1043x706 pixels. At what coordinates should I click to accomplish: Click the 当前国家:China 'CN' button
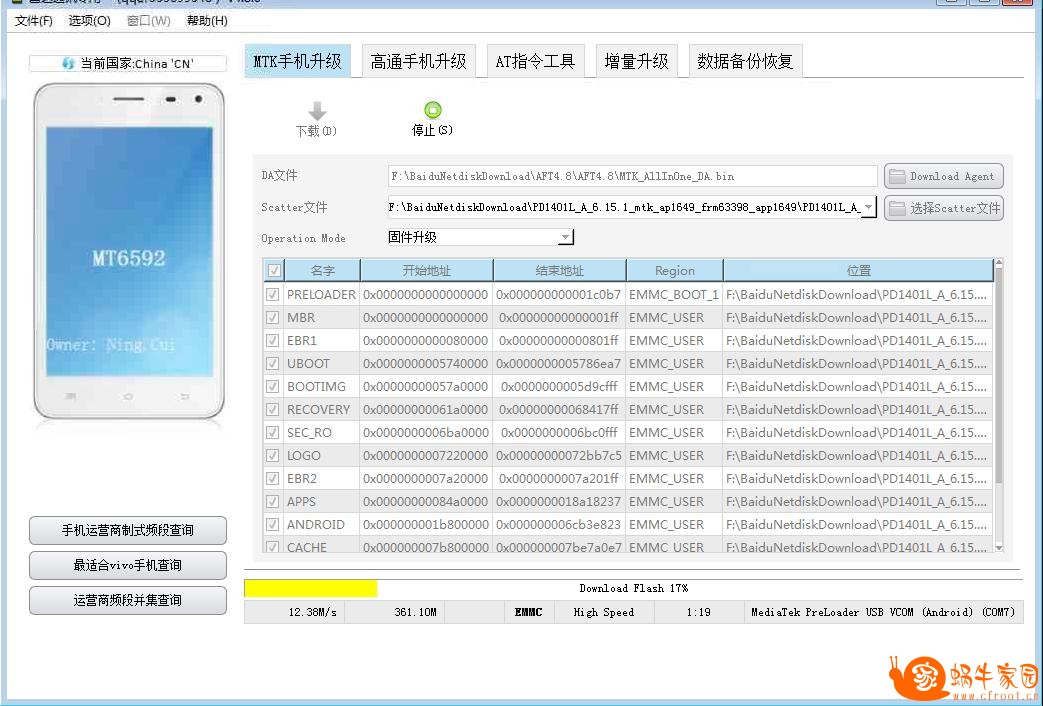tap(128, 64)
